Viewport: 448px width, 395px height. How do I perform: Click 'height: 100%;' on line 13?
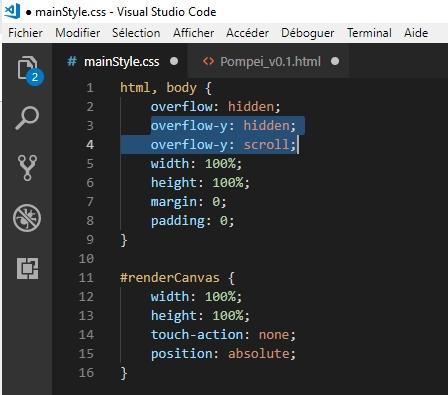pyautogui.click(x=200, y=316)
